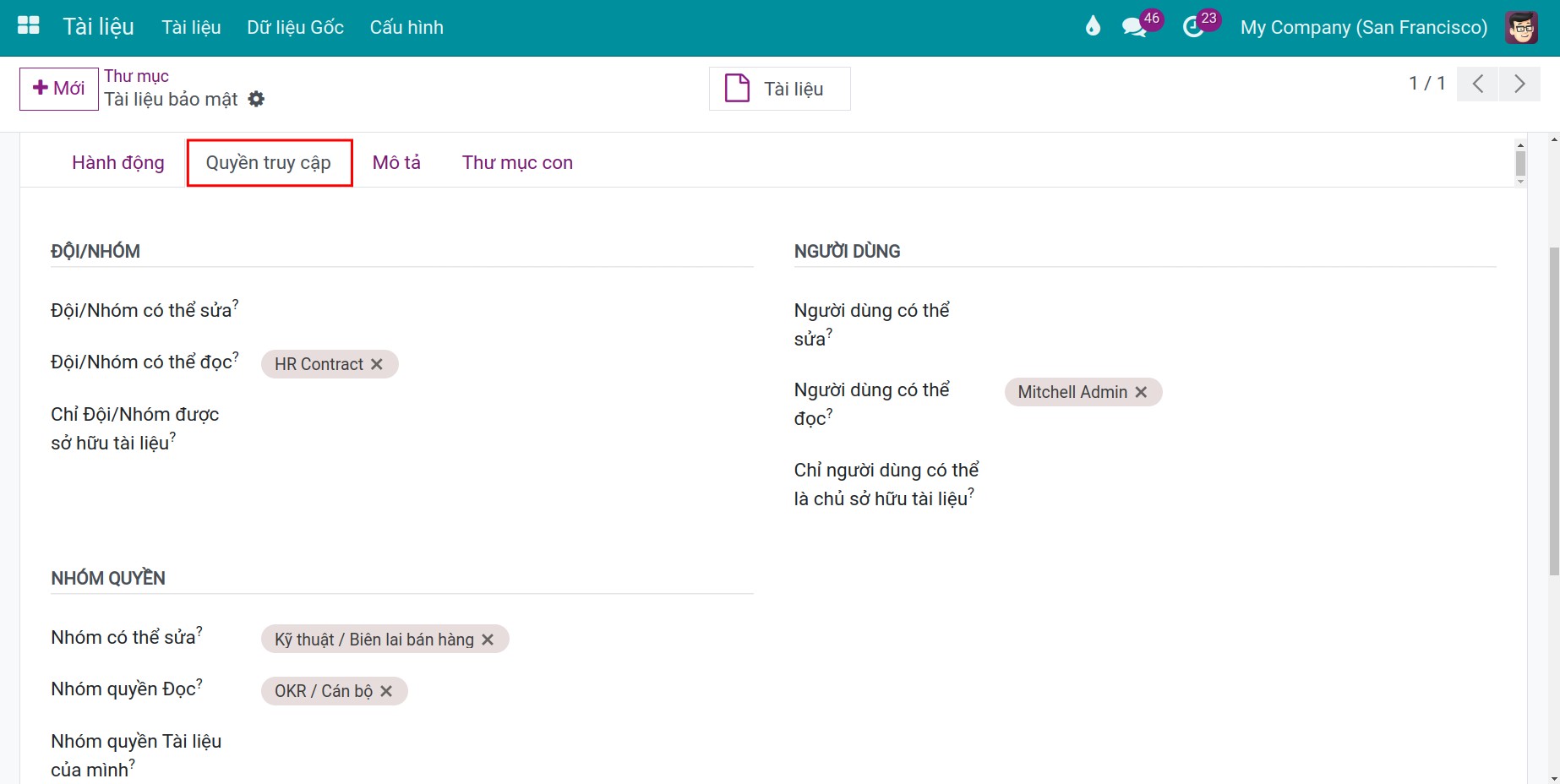Open My Company (San Francisco) switcher

coord(1363,27)
